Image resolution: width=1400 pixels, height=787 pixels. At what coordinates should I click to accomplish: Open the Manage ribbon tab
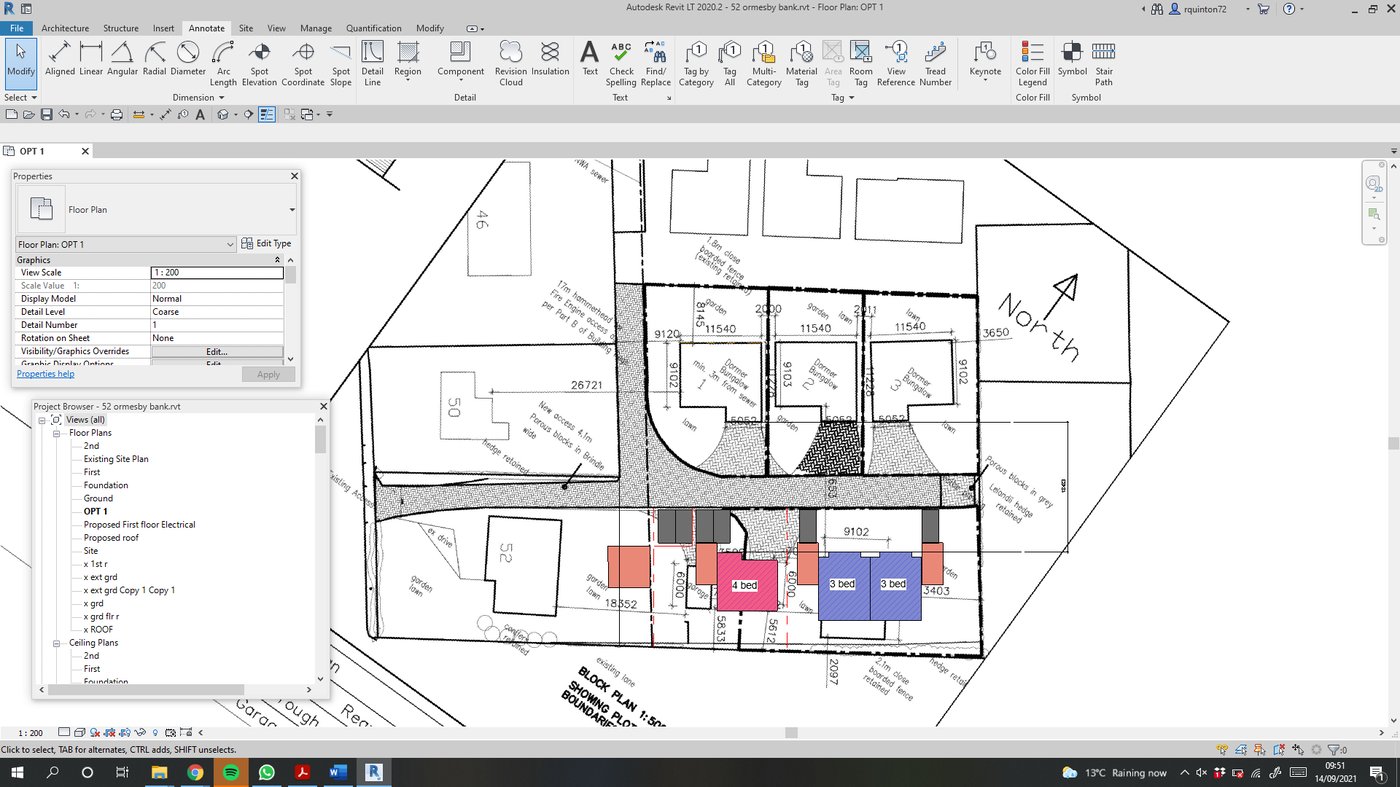(316, 28)
